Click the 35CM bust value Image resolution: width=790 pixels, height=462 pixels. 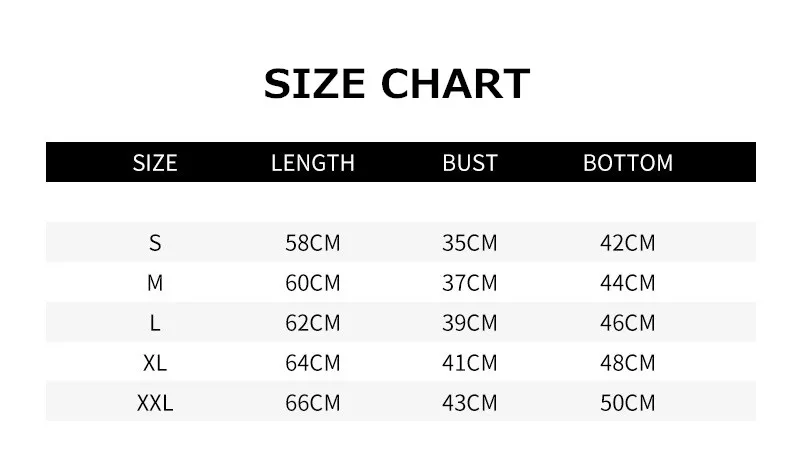(470, 243)
